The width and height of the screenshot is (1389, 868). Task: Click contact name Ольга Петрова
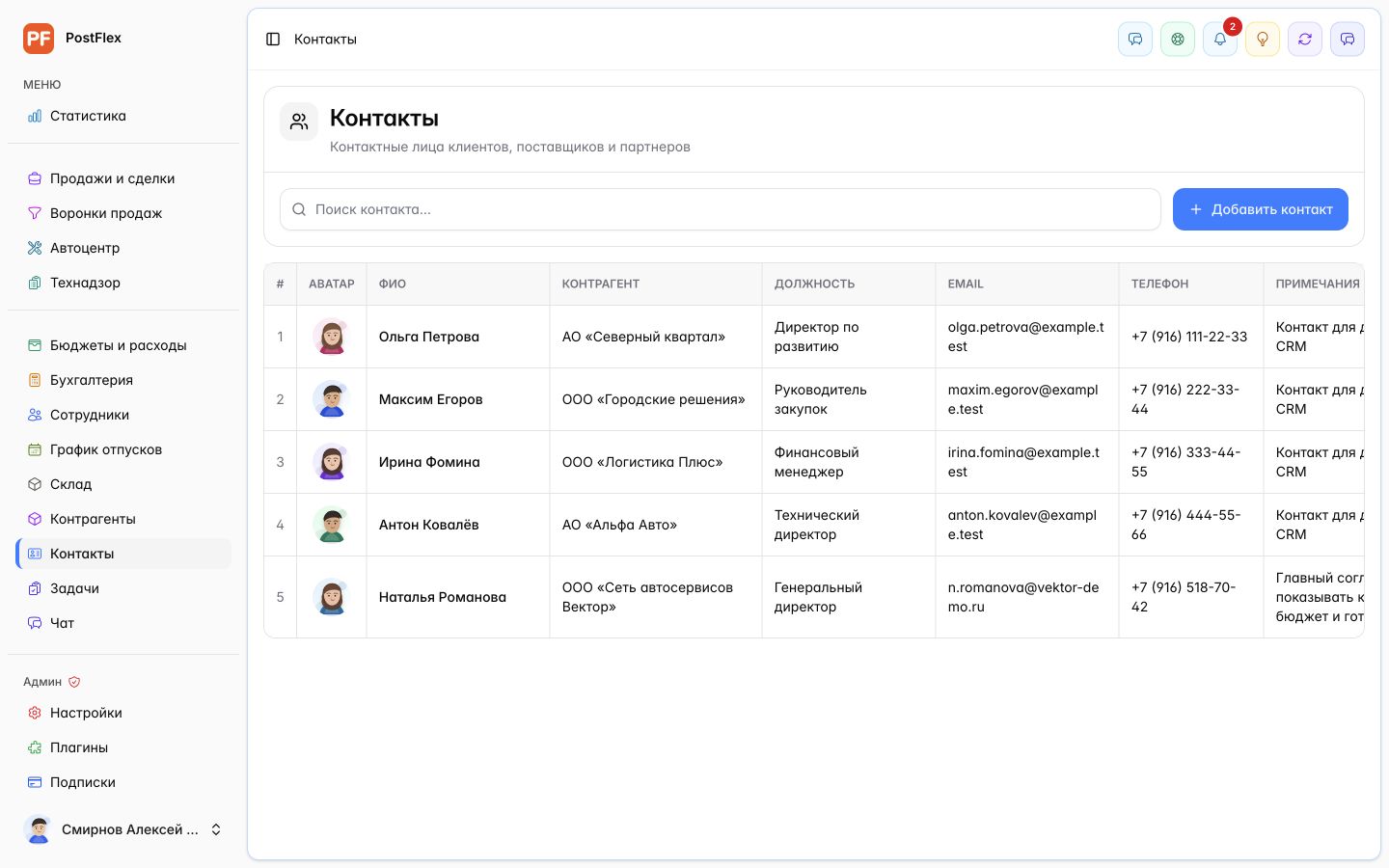[429, 337]
